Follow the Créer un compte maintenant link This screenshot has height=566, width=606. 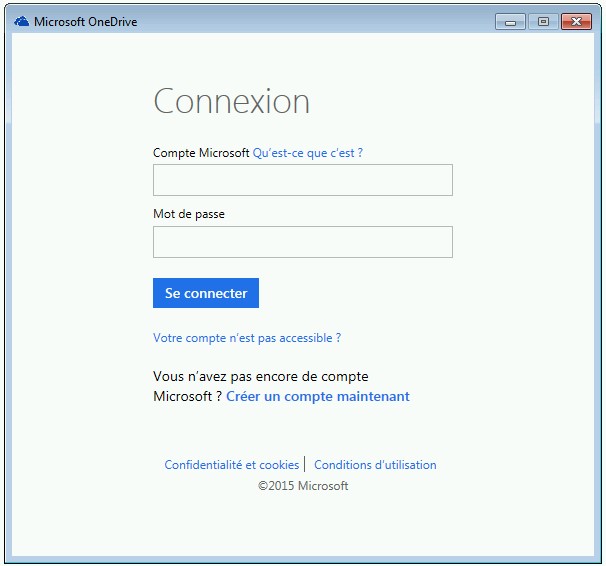click(318, 396)
